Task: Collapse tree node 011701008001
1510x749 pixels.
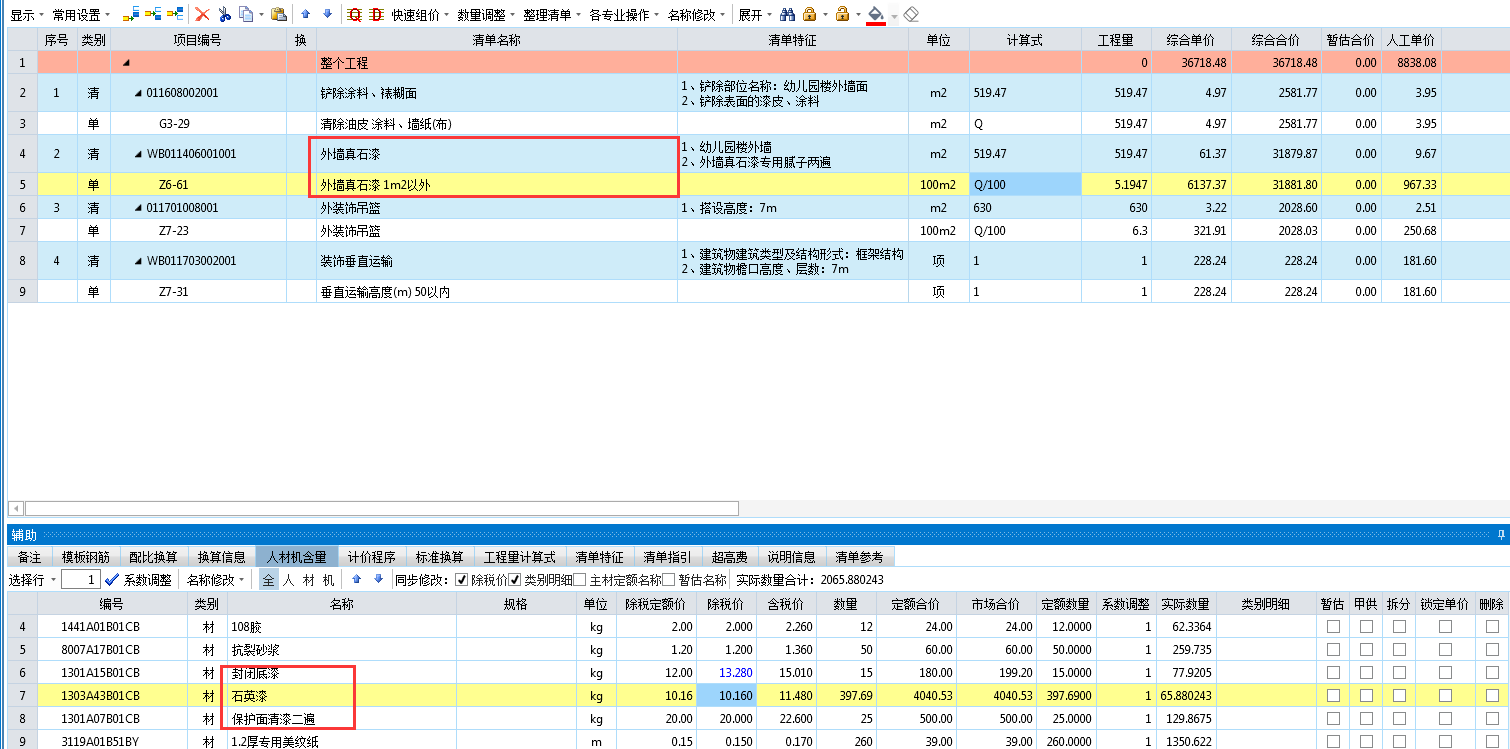Action: 138,208
